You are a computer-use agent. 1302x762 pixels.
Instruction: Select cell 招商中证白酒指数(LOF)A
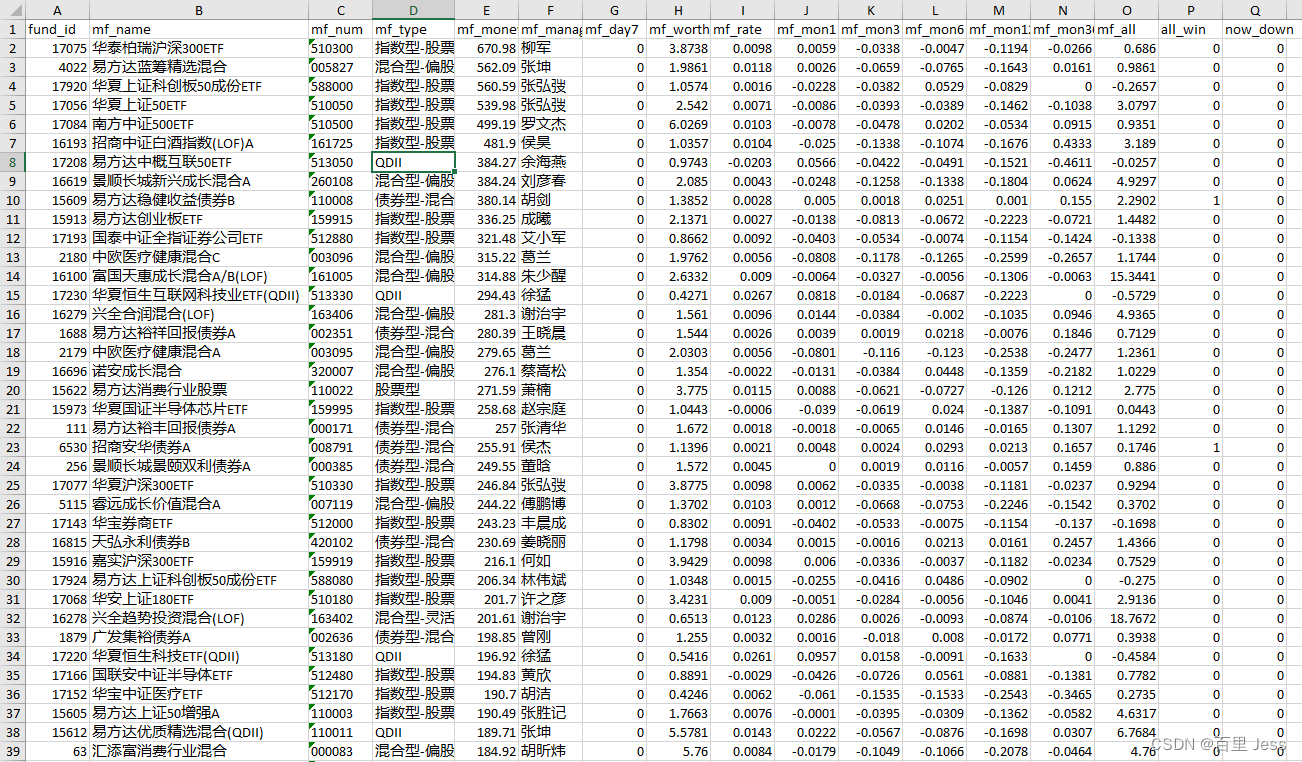point(198,143)
